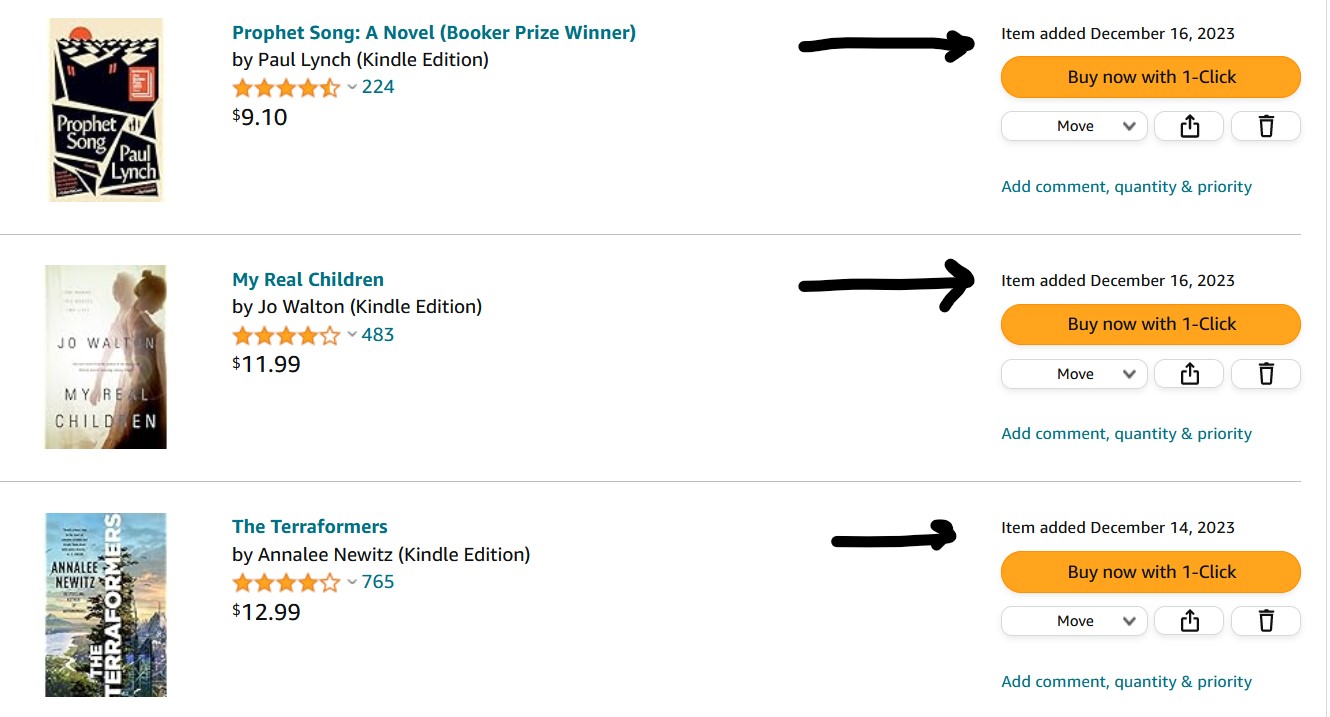Click the My Real Children cover thumbnail
This screenshot has height=717, width=1330.
coord(105,356)
